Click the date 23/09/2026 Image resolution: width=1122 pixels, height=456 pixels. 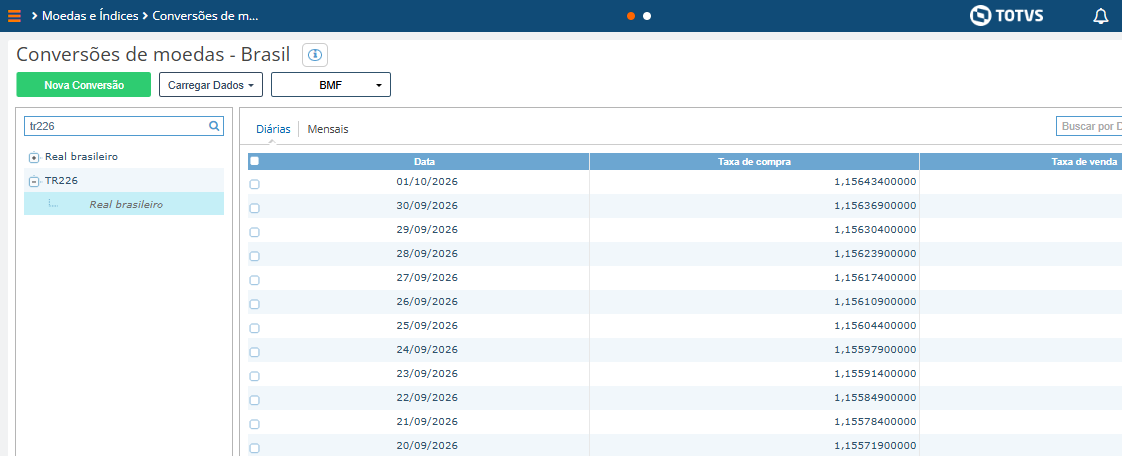(x=426, y=374)
